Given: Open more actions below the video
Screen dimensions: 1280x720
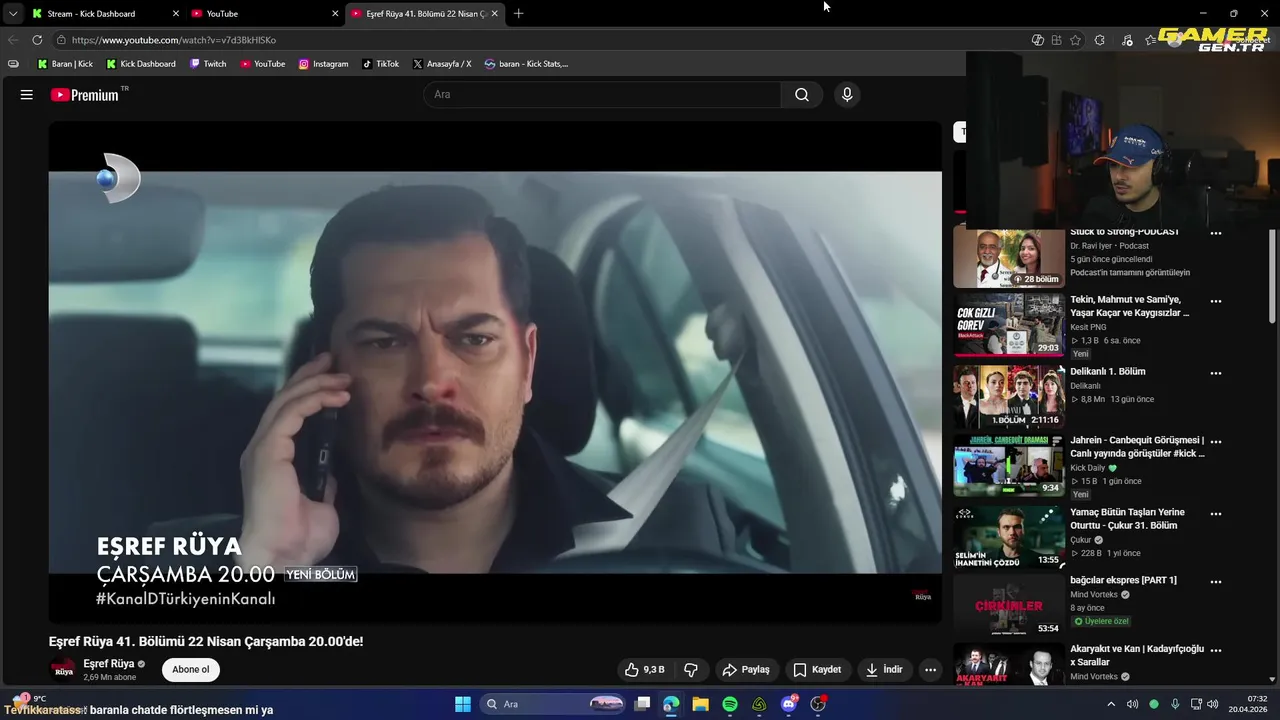Looking at the screenshot, I should coord(931,670).
